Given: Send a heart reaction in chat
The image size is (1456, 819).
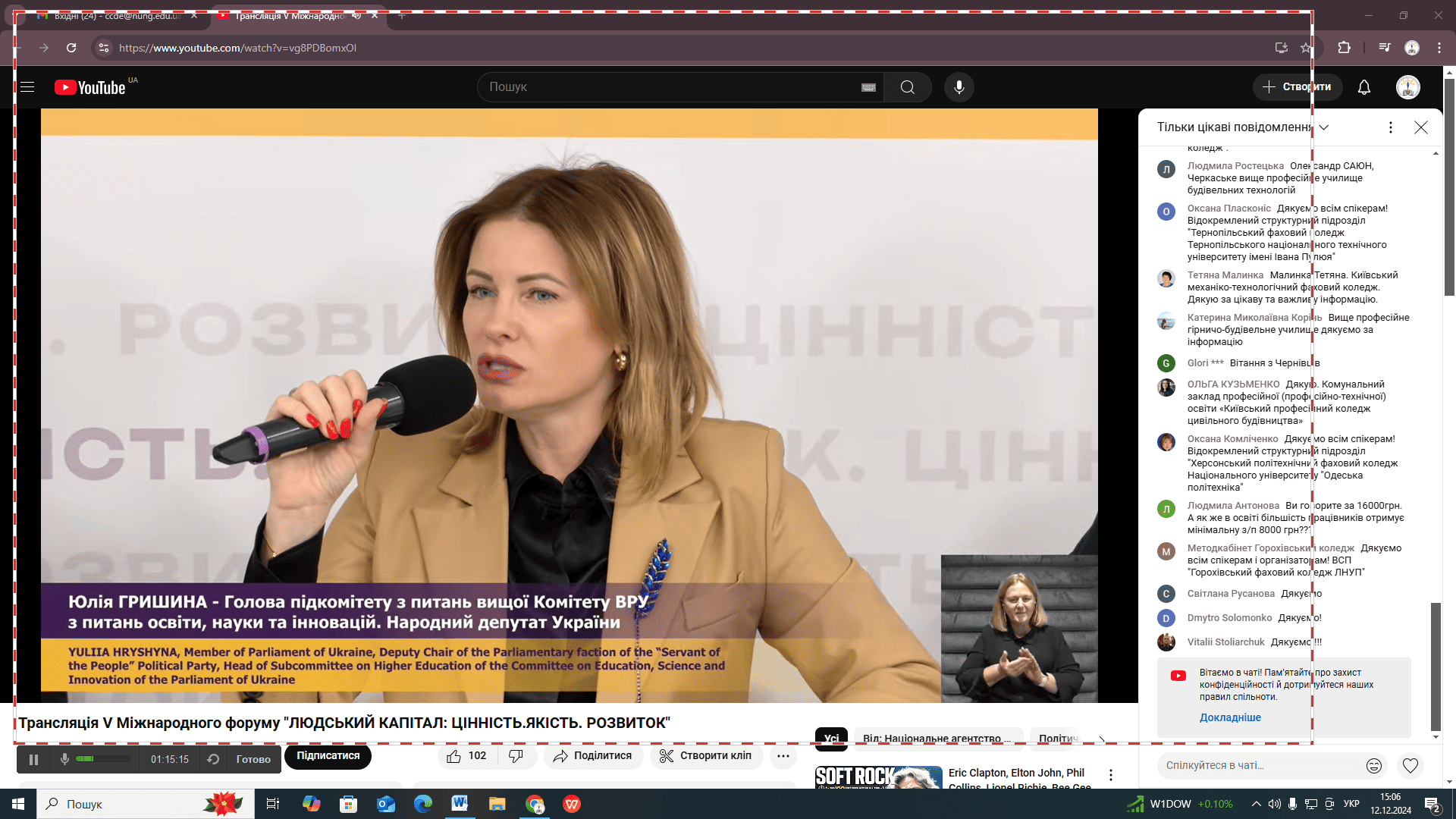Looking at the screenshot, I should [x=1410, y=766].
